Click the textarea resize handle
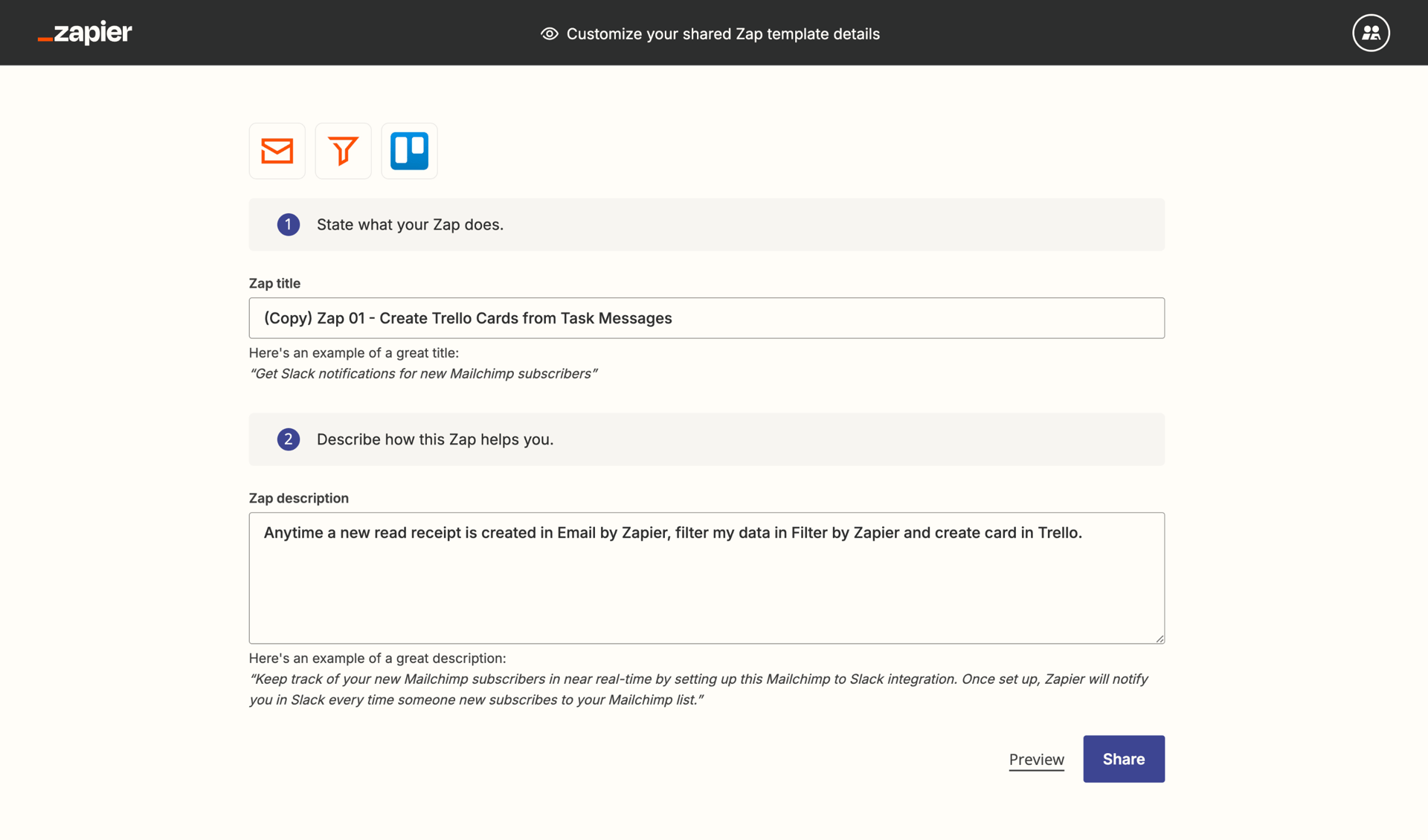Viewport: 1428px width, 840px height. 1159,638
